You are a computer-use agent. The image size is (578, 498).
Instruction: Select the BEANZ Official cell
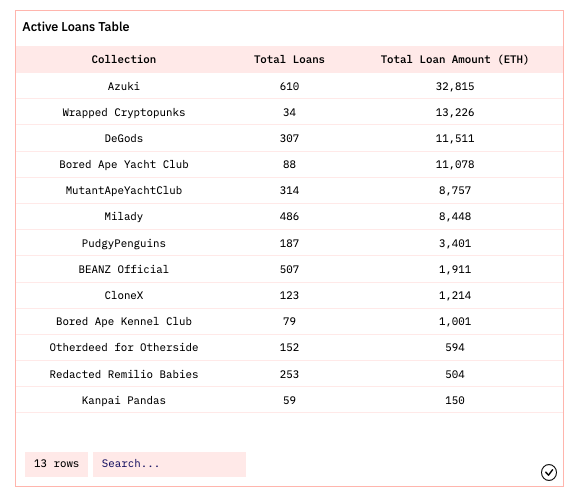click(123, 269)
